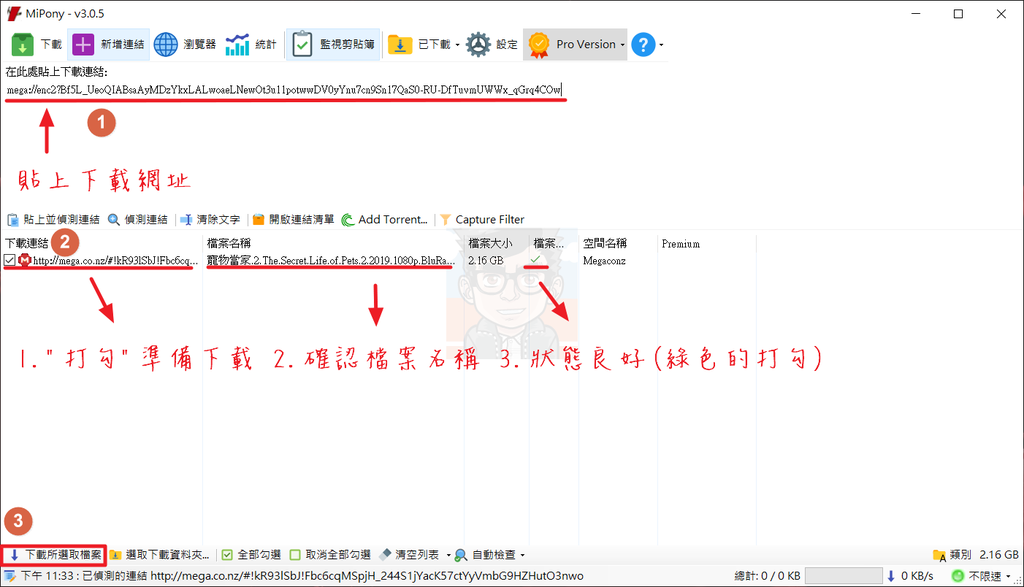
Task: Click 清空列表 clear list
Action: [x=409, y=555]
